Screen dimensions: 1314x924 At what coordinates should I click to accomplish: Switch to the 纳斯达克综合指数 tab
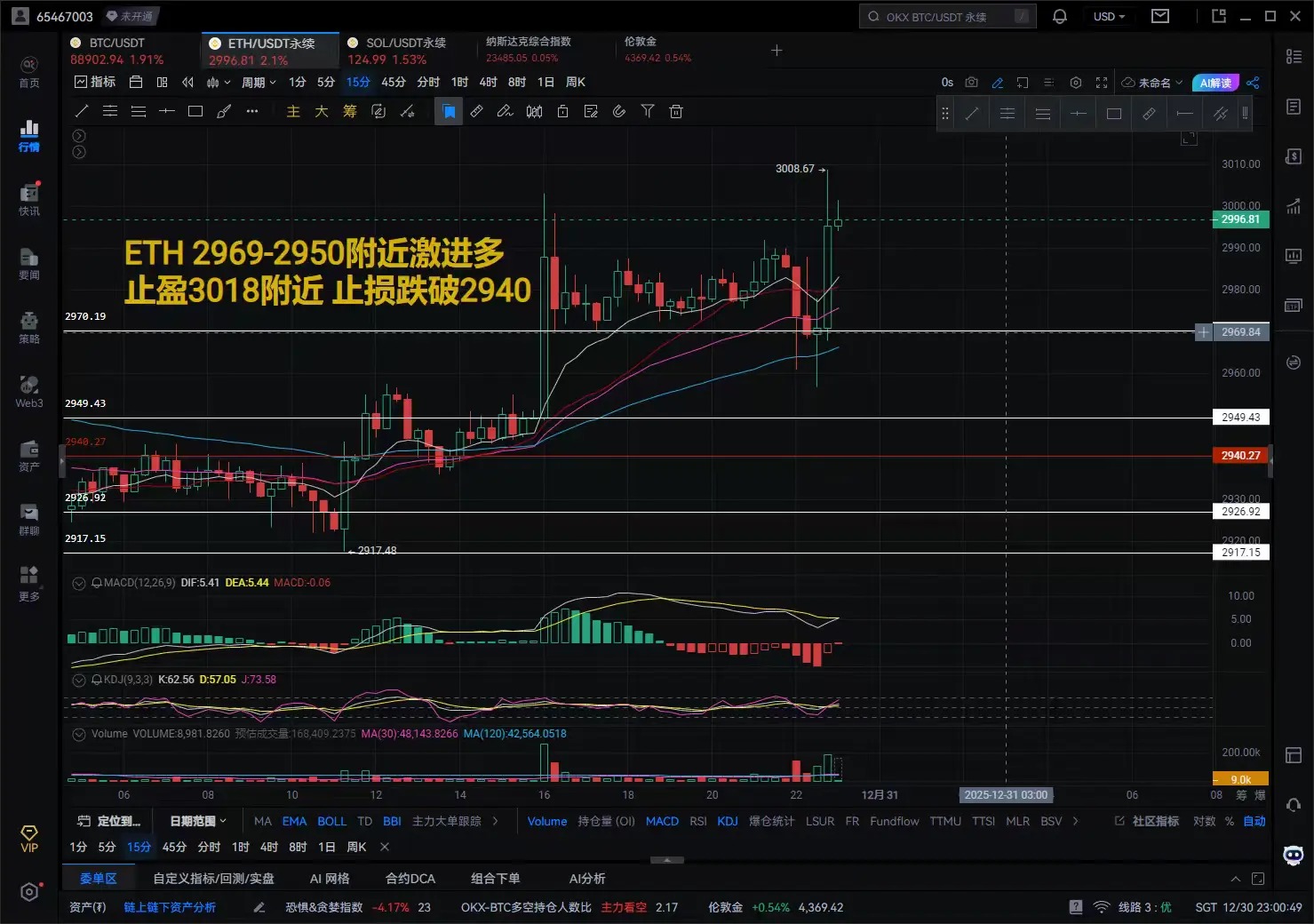pyautogui.click(x=546, y=51)
